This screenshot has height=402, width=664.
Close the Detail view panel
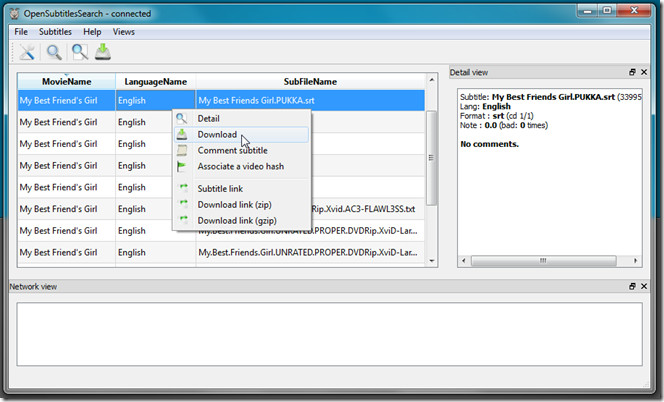pyautogui.click(x=644, y=72)
